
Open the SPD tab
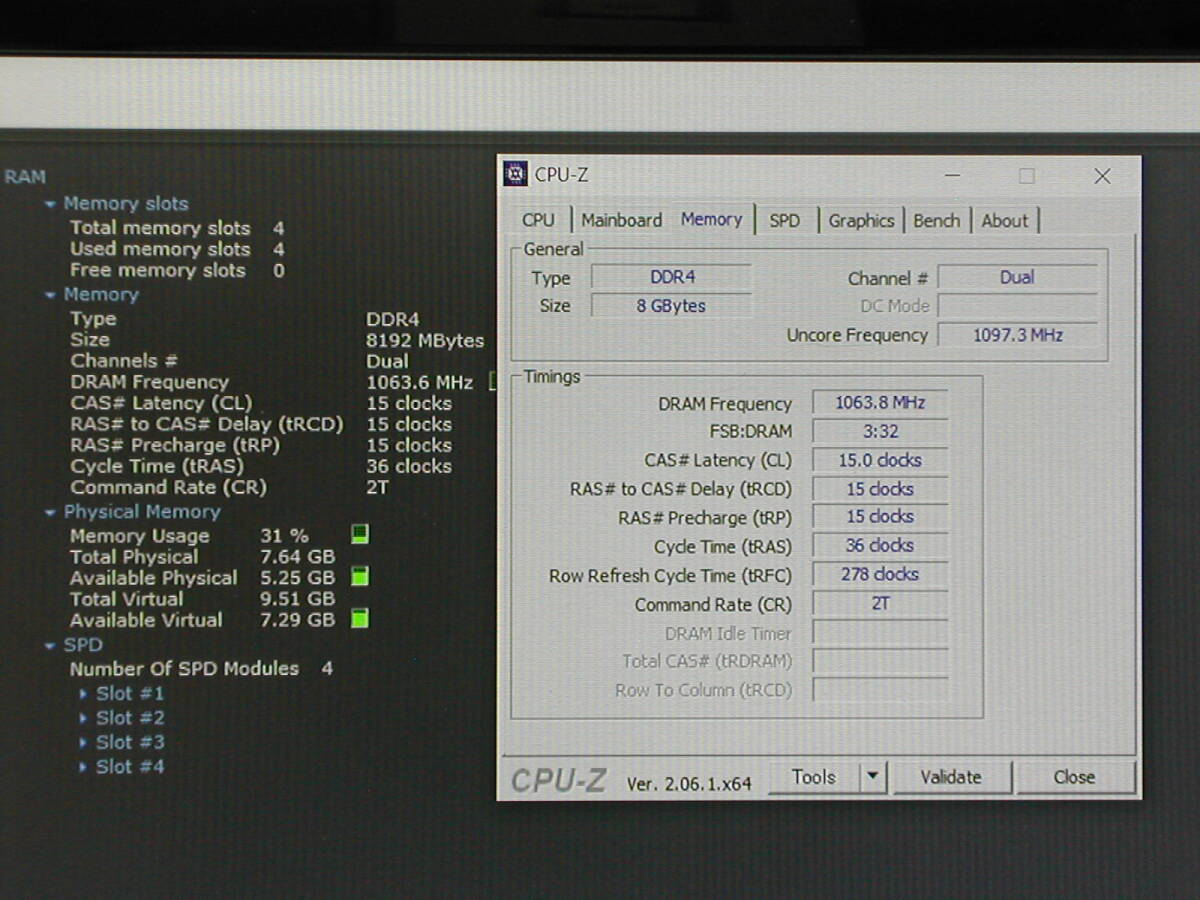pos(784,220)
